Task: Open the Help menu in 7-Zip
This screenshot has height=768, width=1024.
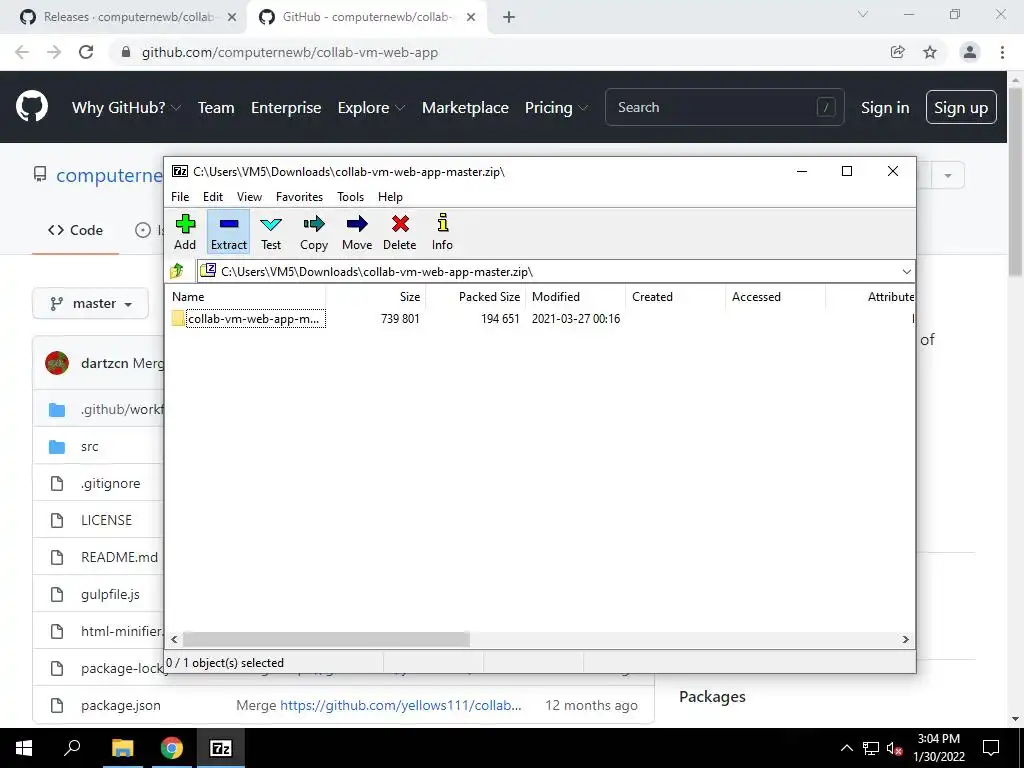Action: (x=390, y=197)
